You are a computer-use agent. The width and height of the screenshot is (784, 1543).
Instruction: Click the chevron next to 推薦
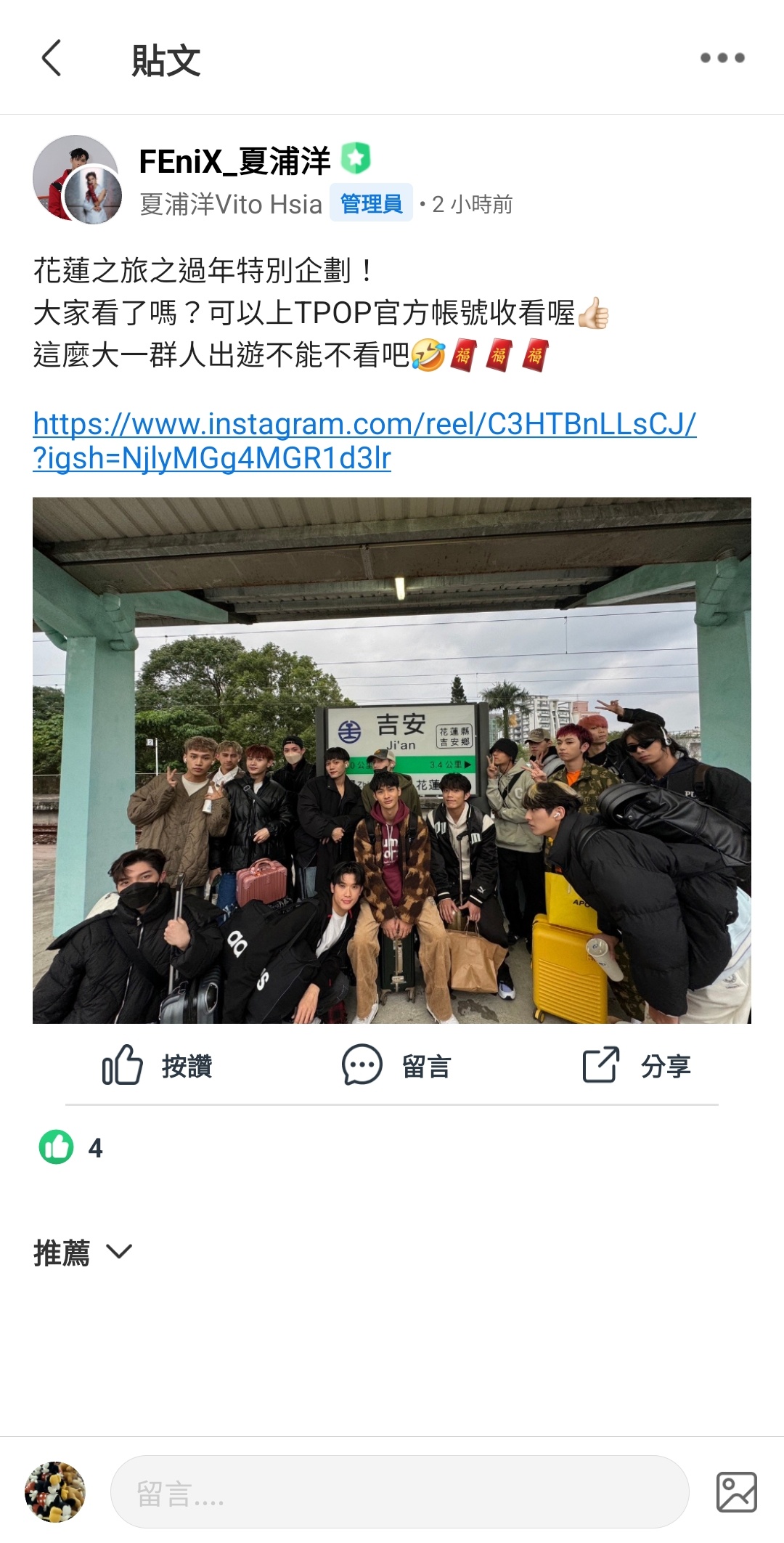[x=119, y=1252]
